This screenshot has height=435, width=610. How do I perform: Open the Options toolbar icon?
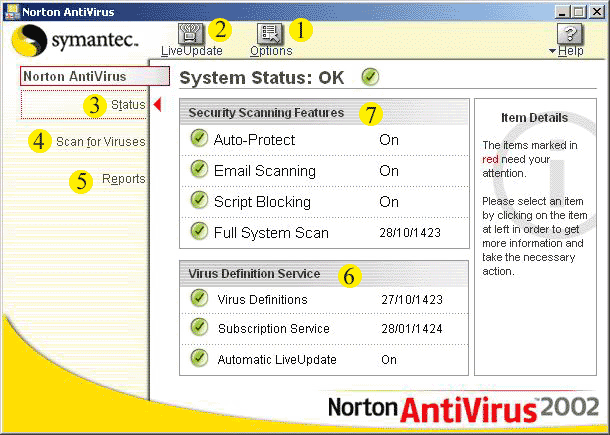click(x=270, y=34)
